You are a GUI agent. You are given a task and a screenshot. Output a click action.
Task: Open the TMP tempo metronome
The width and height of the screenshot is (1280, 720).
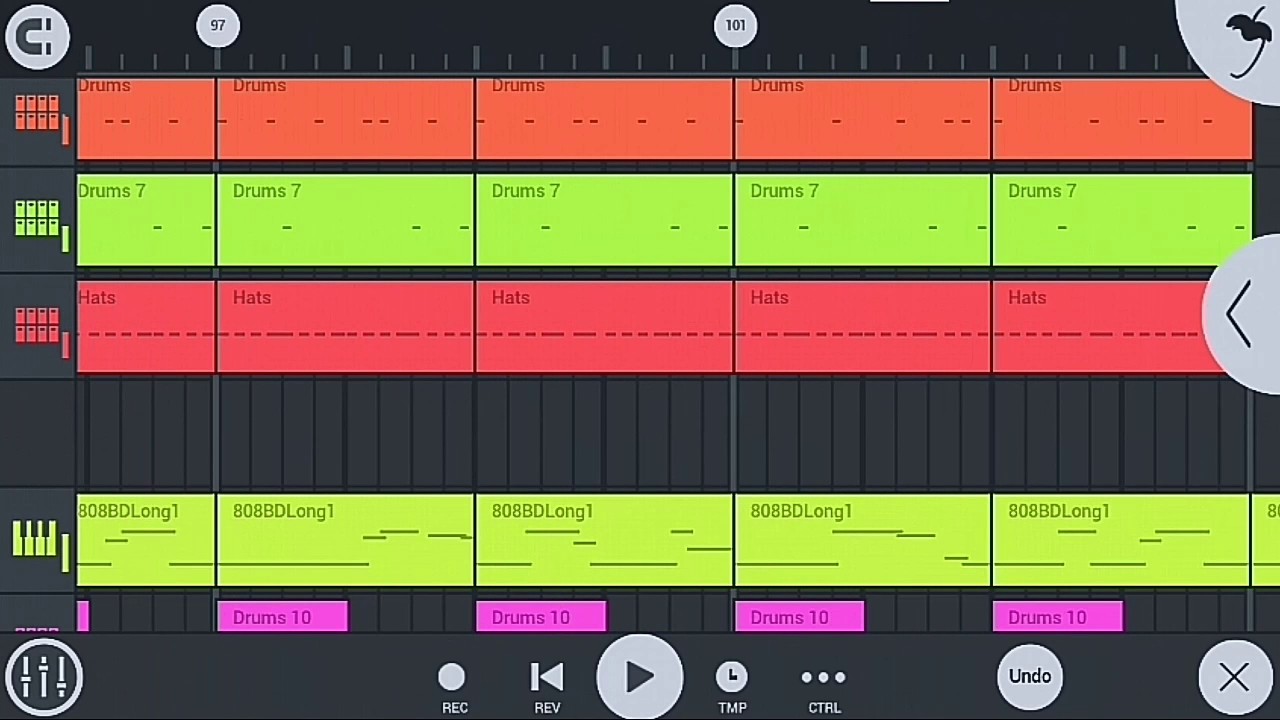click(x=732, y=688)
